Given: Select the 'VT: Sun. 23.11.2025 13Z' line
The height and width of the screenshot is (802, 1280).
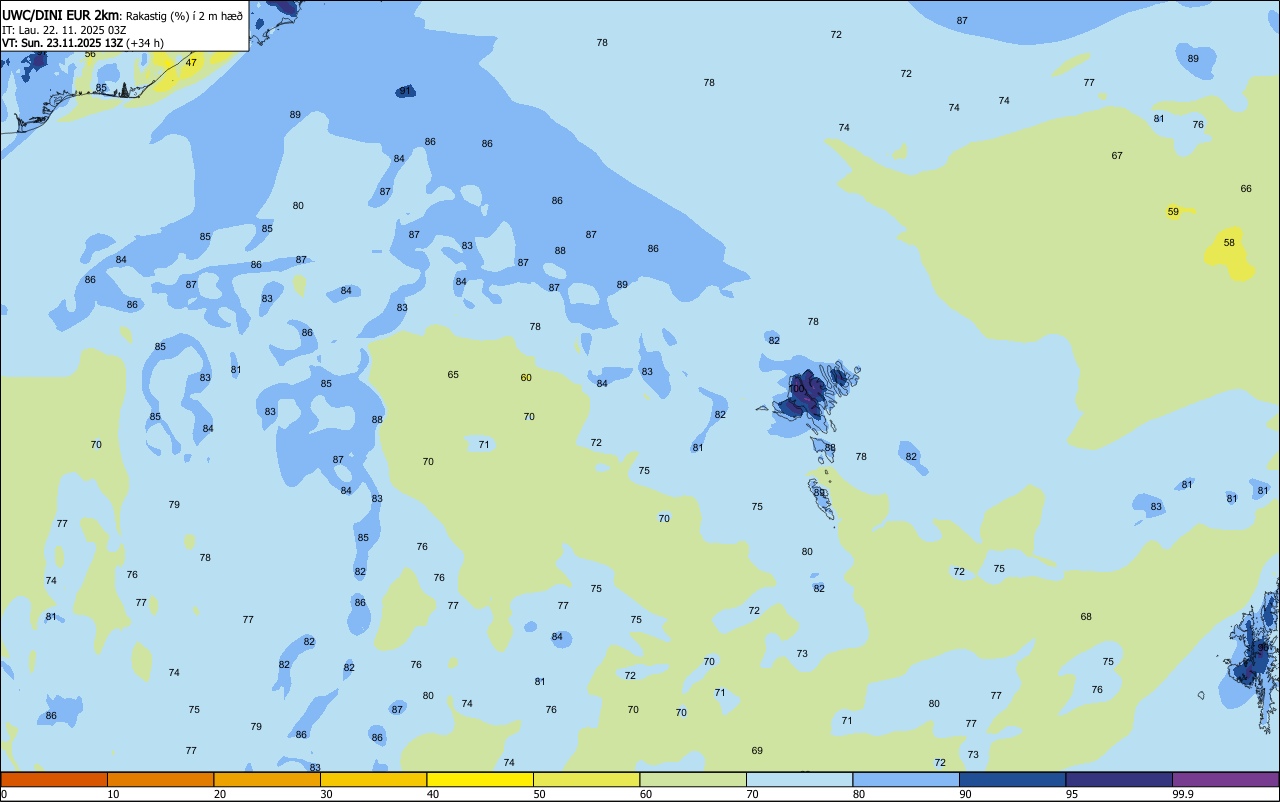Looking at the screenshot, I should coord(62,43).
